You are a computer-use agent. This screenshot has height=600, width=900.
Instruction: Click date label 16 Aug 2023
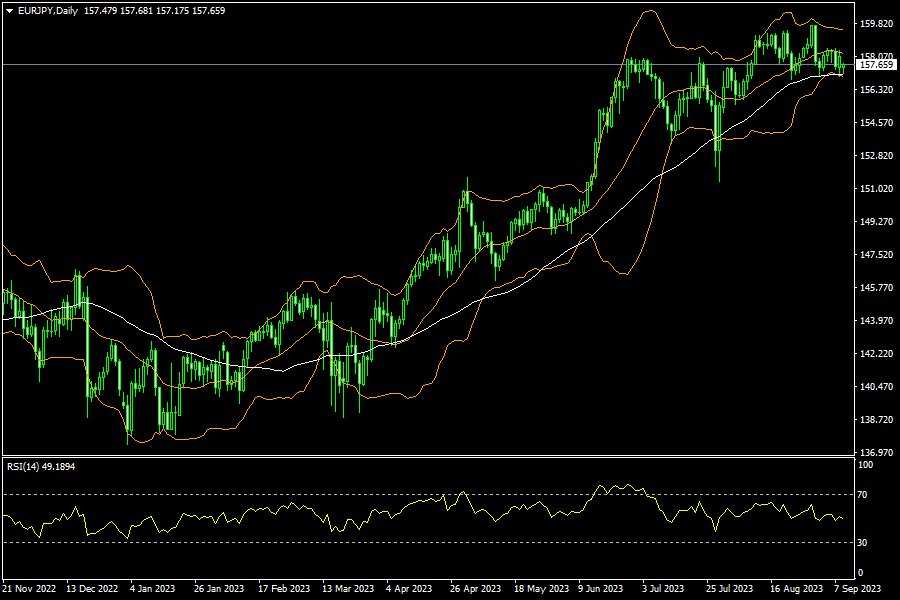796,589
